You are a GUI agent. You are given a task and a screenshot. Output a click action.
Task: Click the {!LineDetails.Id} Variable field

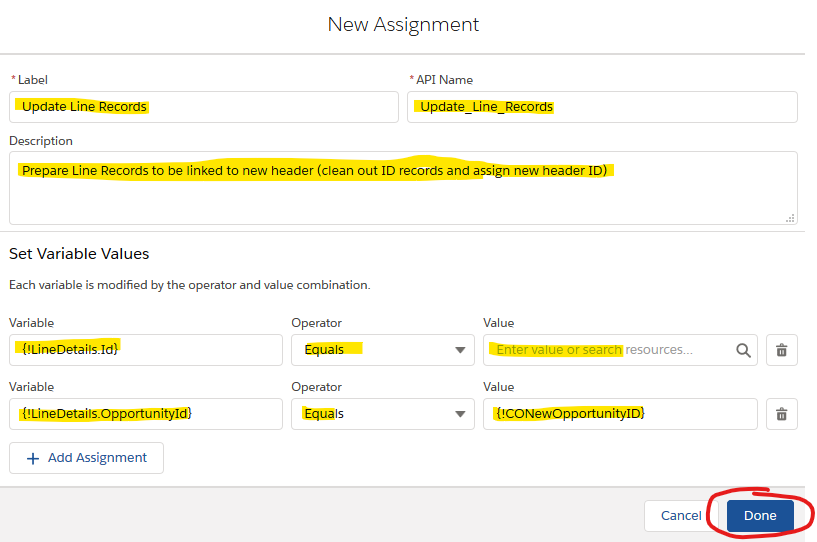click(146, 350)
